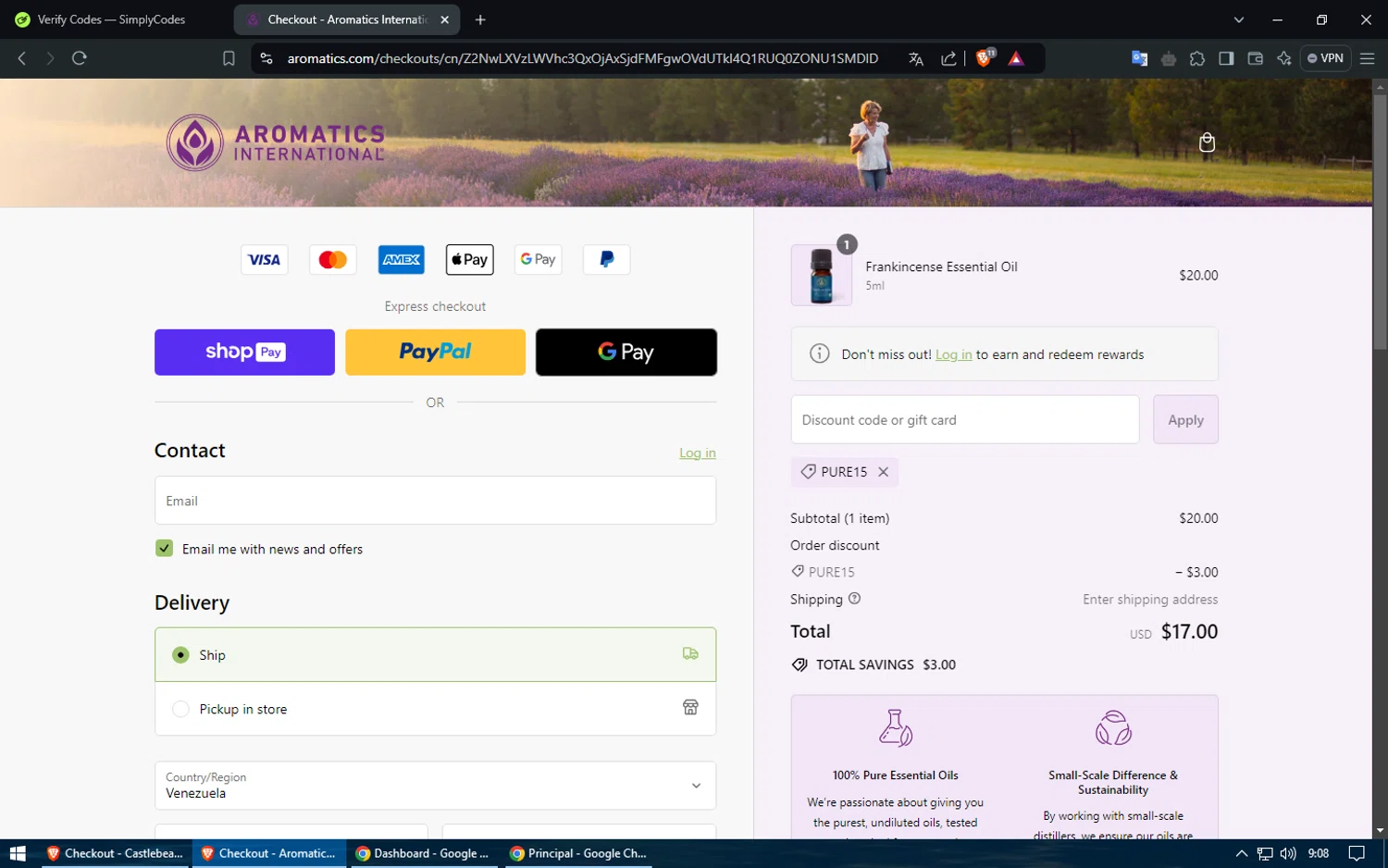Click the network tray icon

(x=1265, y=853)
